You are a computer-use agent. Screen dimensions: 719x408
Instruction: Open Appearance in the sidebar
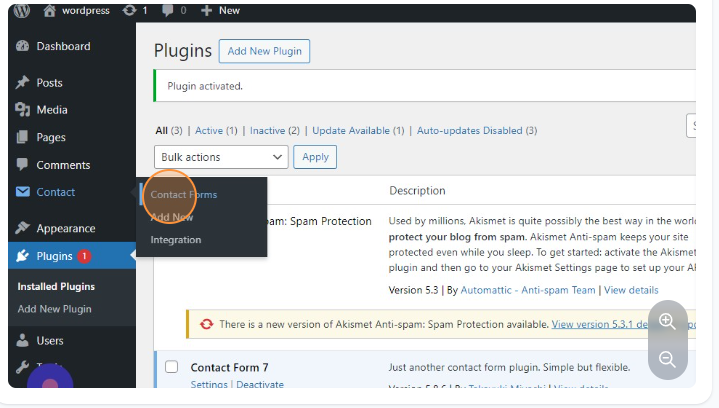66,228
